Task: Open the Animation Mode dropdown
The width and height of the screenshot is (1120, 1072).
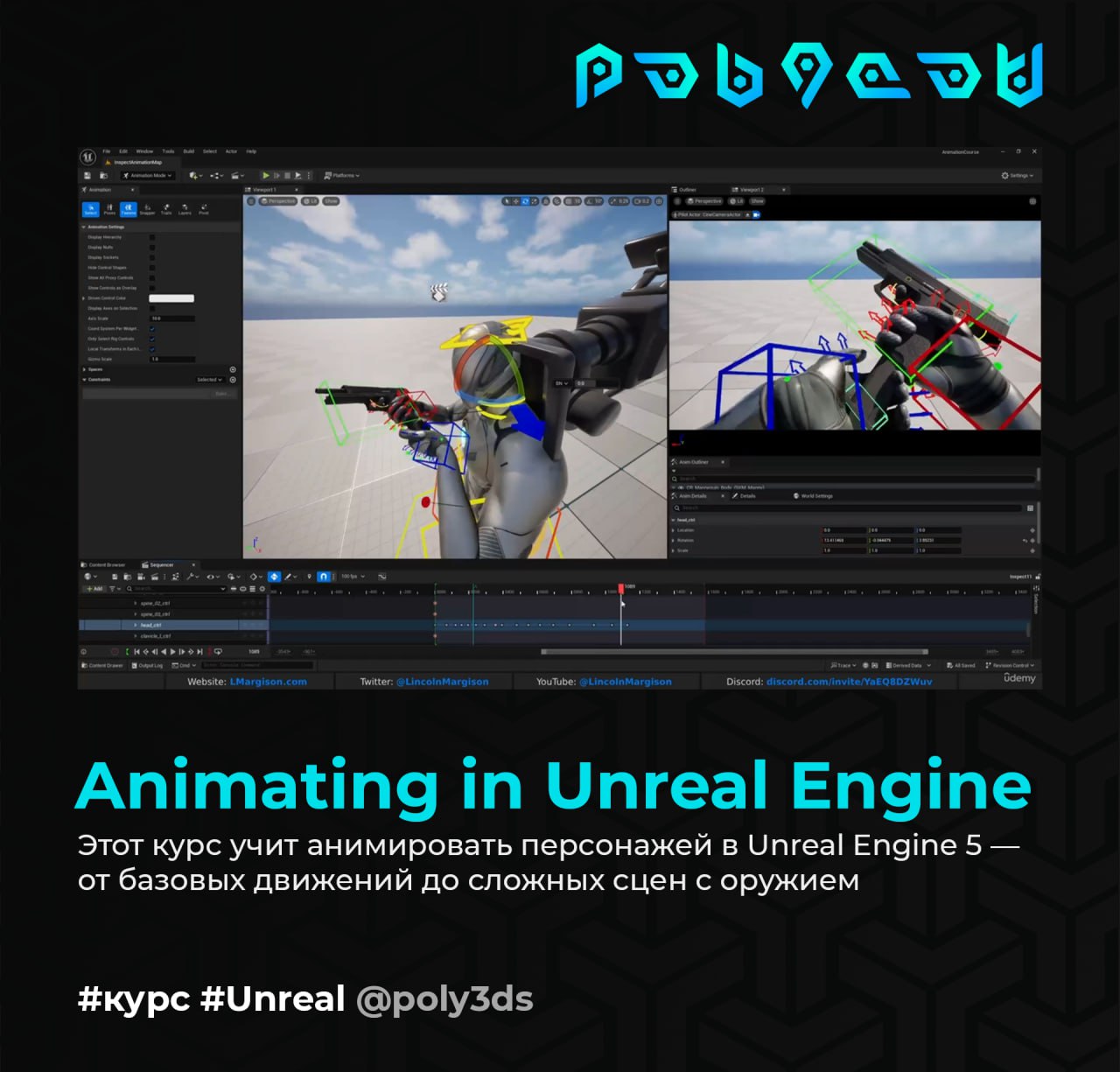Action: [x=148, y=175]
